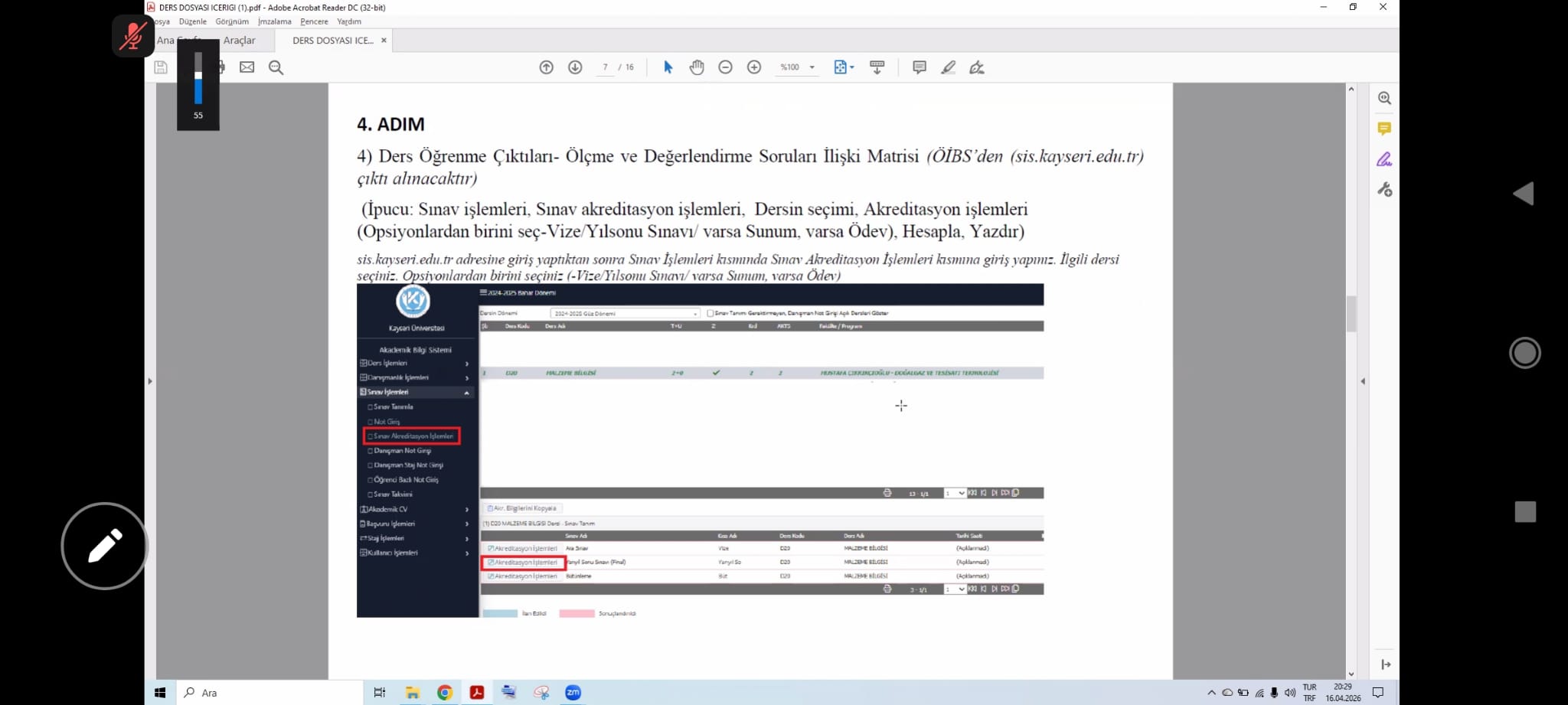The height and width of the screenshot is (705, 1568).
Task: Click the zoom out minus icon
Action: 725,67
